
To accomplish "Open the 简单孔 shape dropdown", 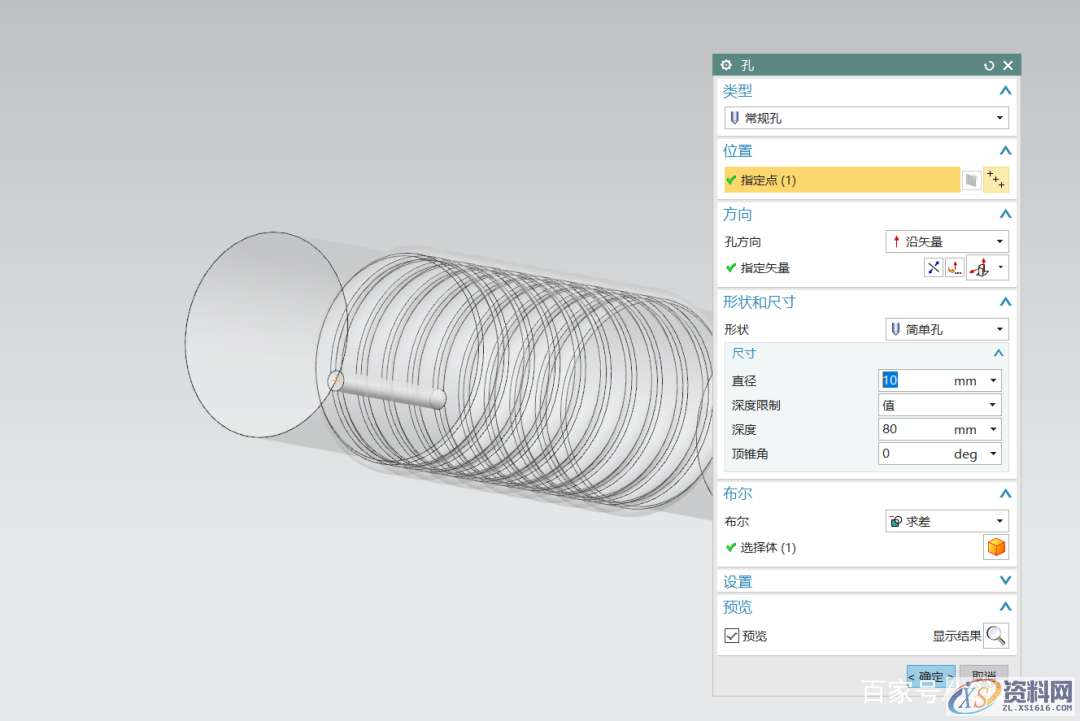I will click(x=947, y=329).
